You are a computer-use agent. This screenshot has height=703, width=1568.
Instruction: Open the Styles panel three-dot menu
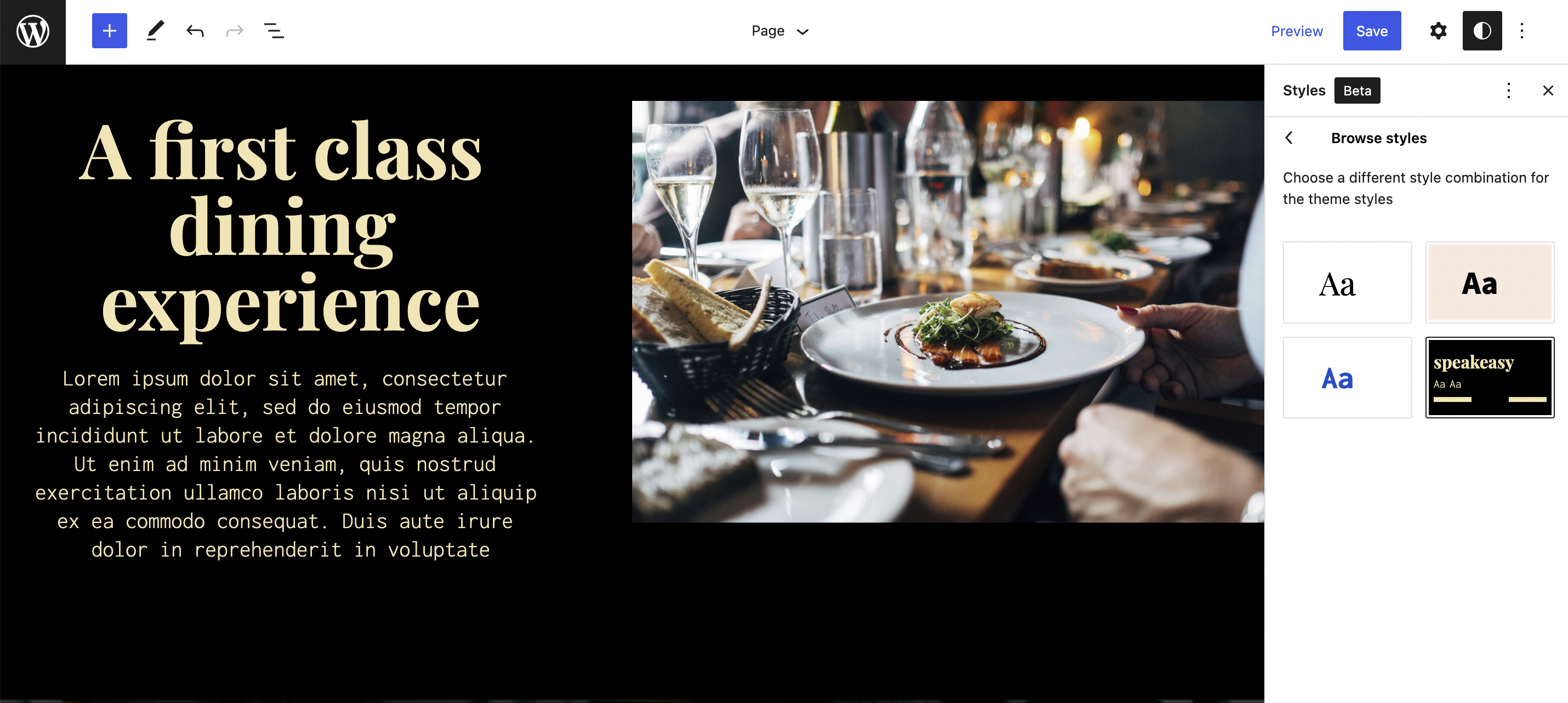click(x=1508, y=90)
